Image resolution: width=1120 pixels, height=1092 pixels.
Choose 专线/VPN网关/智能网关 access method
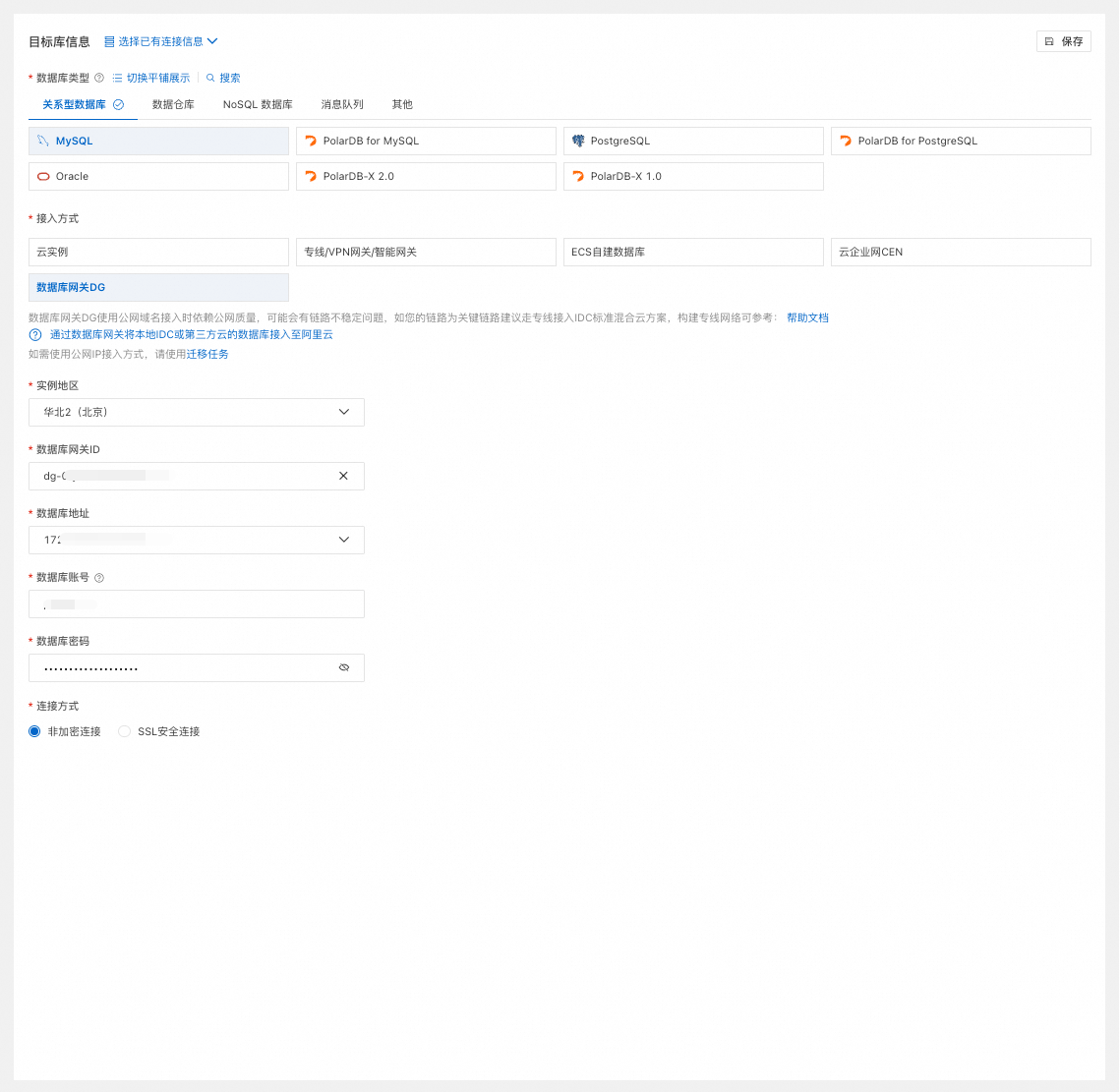(426, 252)
